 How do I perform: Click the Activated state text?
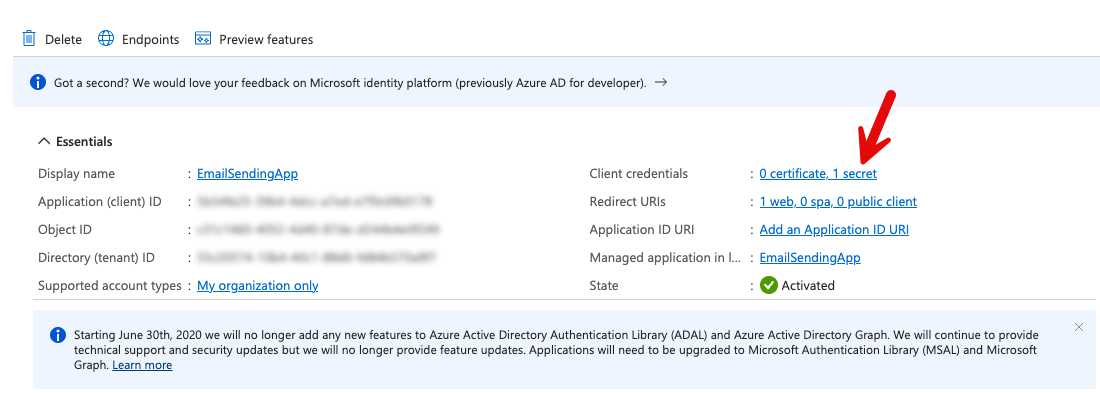tap(808, 286)
